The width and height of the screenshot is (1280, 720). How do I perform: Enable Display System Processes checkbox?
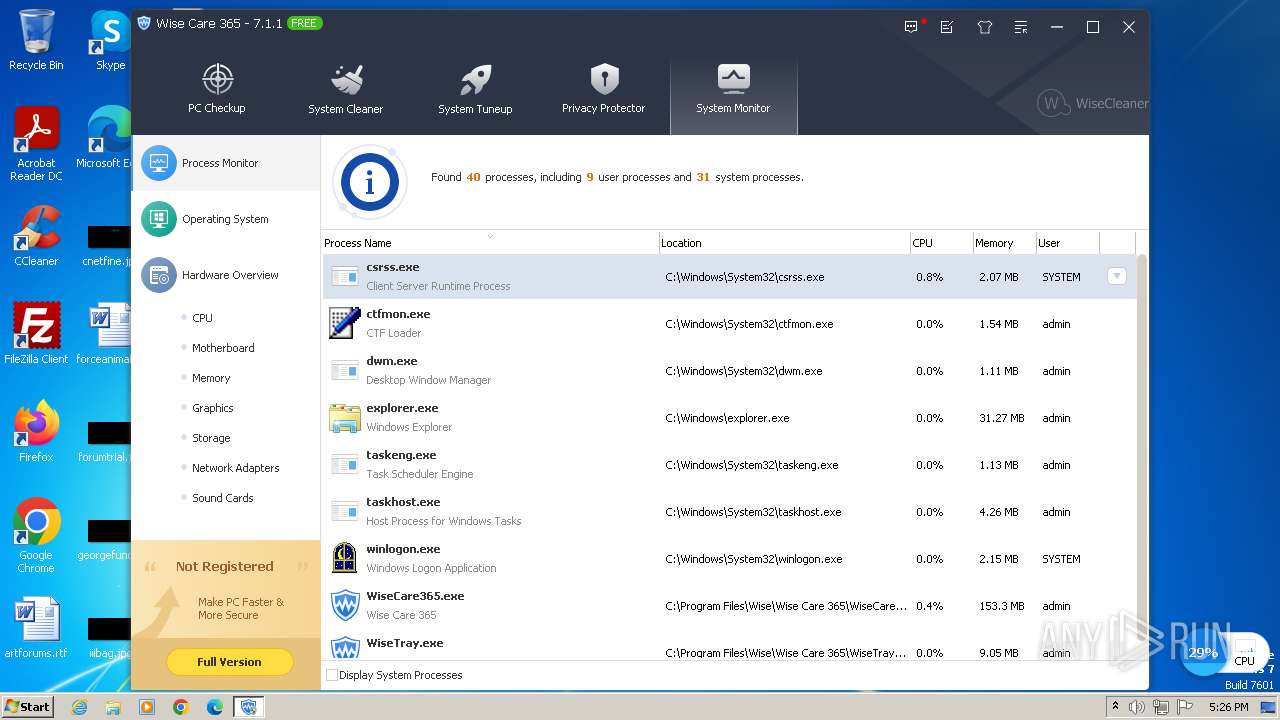[x=332, y=675]
